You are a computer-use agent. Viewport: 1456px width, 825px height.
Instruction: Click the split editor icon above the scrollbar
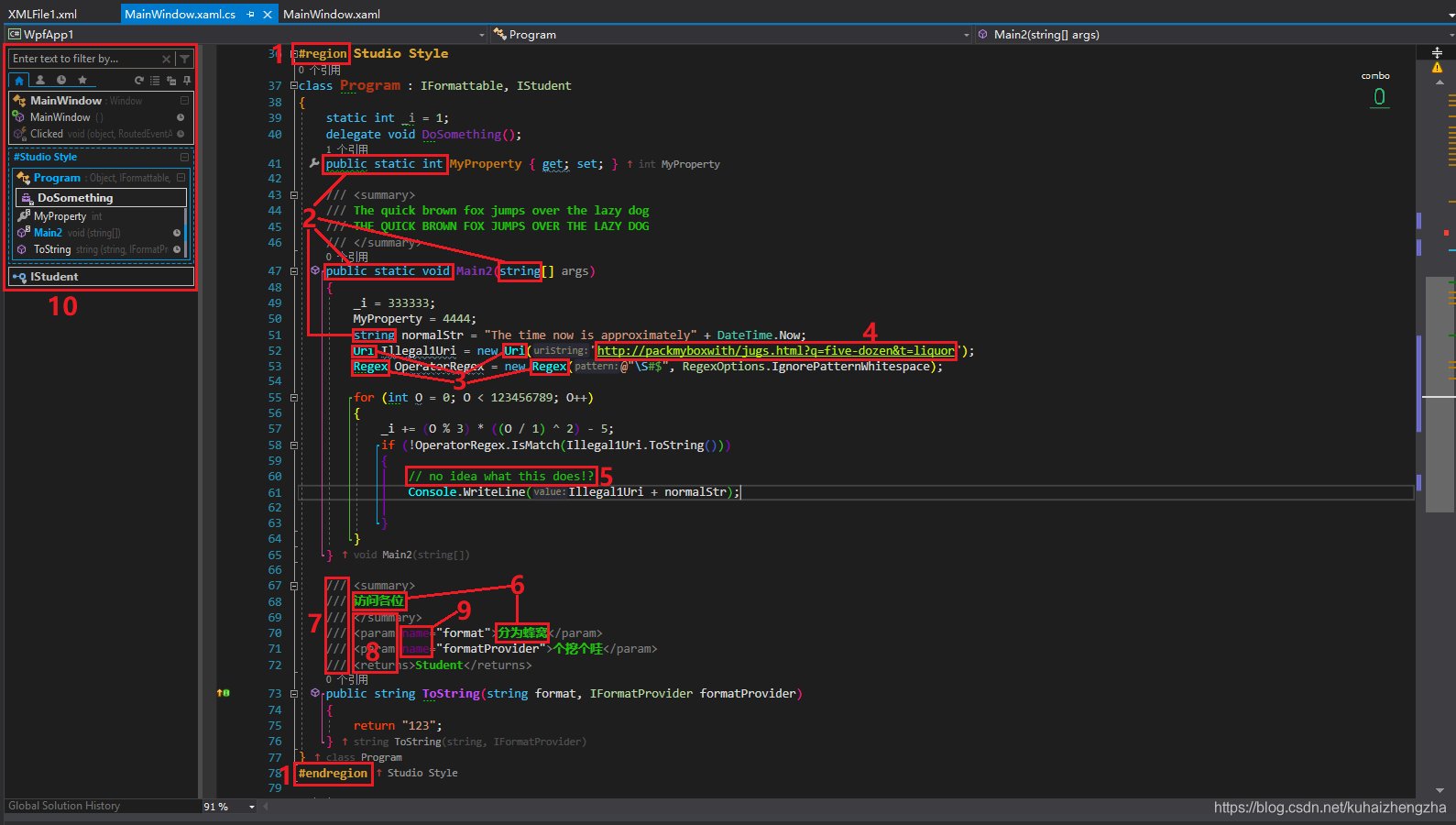coord(1437,52)
